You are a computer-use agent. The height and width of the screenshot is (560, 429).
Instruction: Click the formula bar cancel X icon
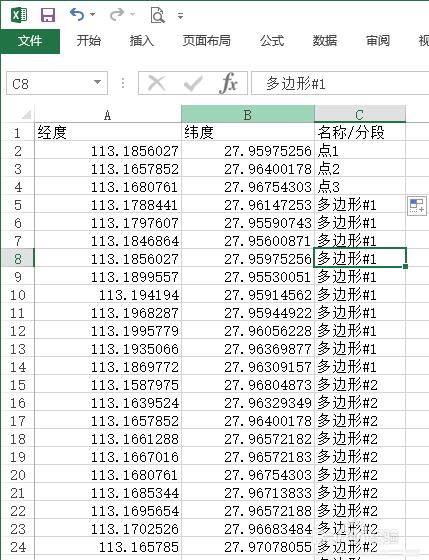(156, 83)
